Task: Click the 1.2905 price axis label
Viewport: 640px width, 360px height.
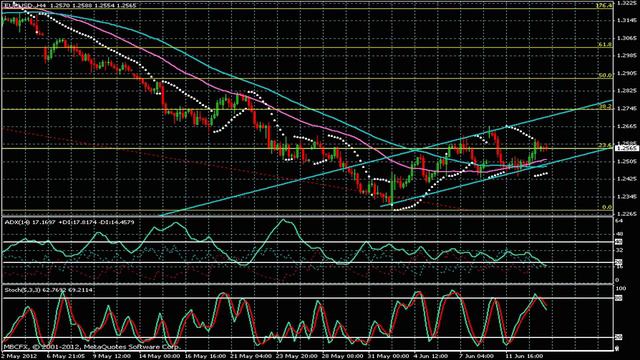Action: [627, 73]
